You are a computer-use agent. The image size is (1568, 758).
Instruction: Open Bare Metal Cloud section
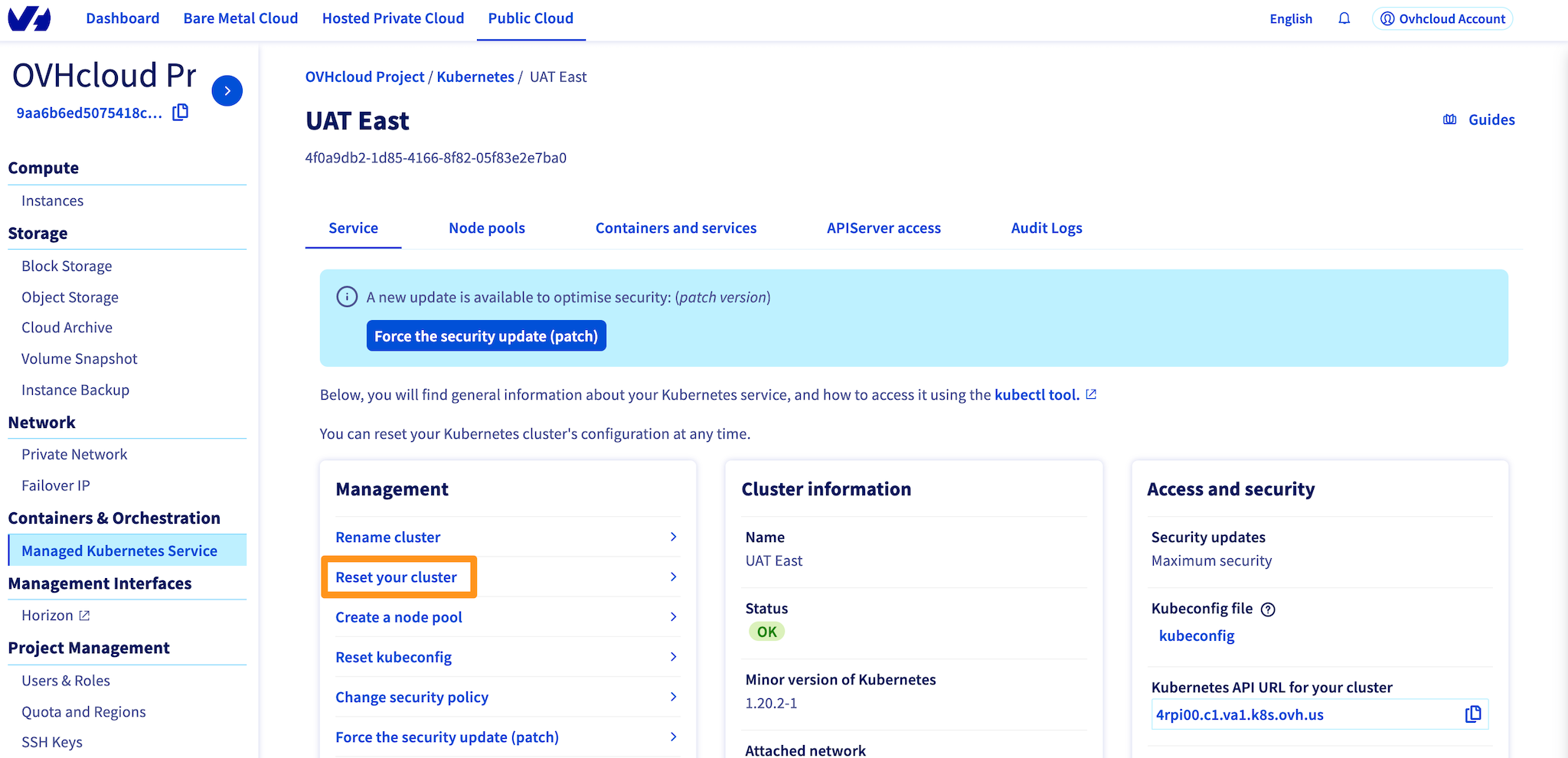(240, 18)
